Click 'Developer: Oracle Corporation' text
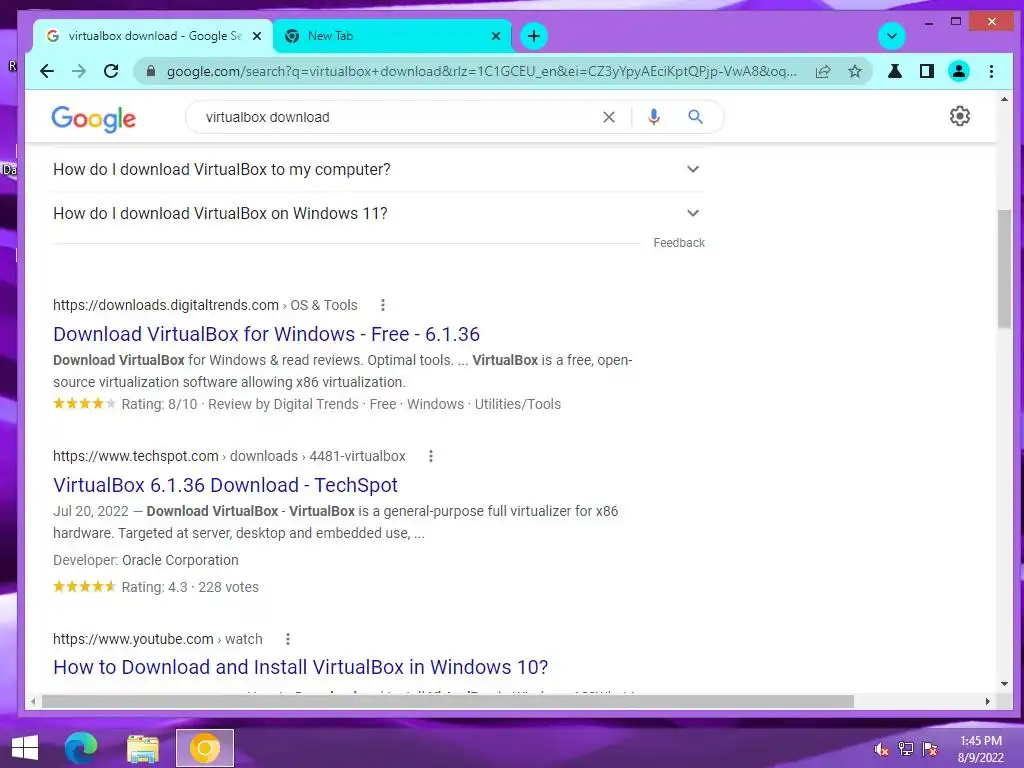 point(146,560)
